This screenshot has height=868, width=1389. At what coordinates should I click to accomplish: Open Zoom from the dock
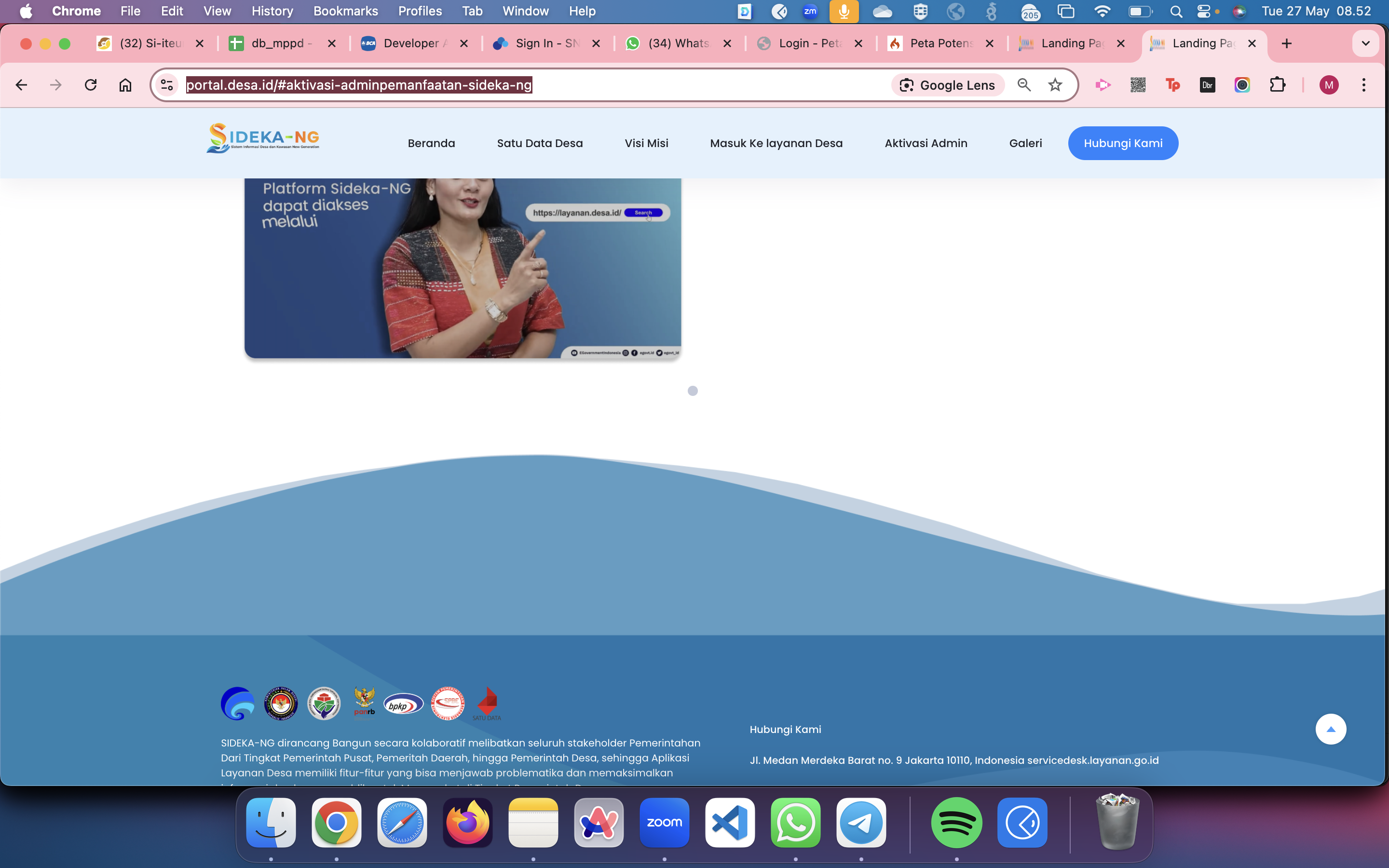click(665, 823)
